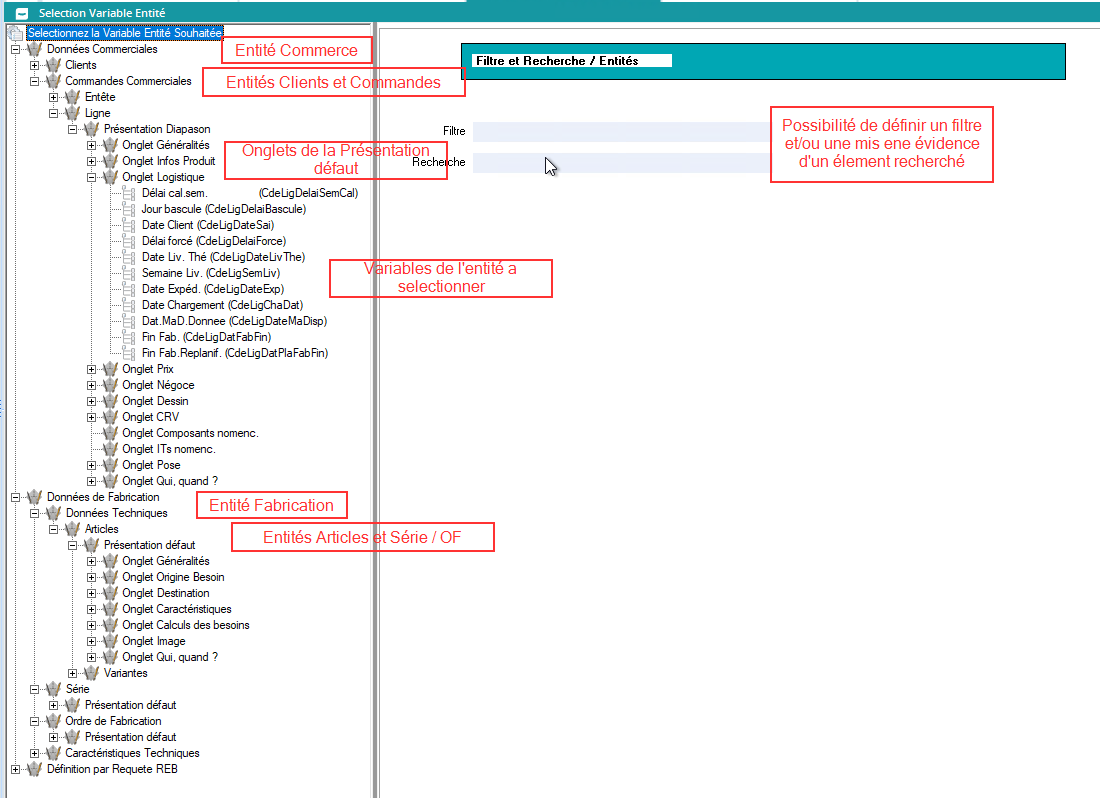Image resolution: width=1100 pixels, height=798 pixels.
Task: Click the Clients entity icon
Action: tap(53, 65)
